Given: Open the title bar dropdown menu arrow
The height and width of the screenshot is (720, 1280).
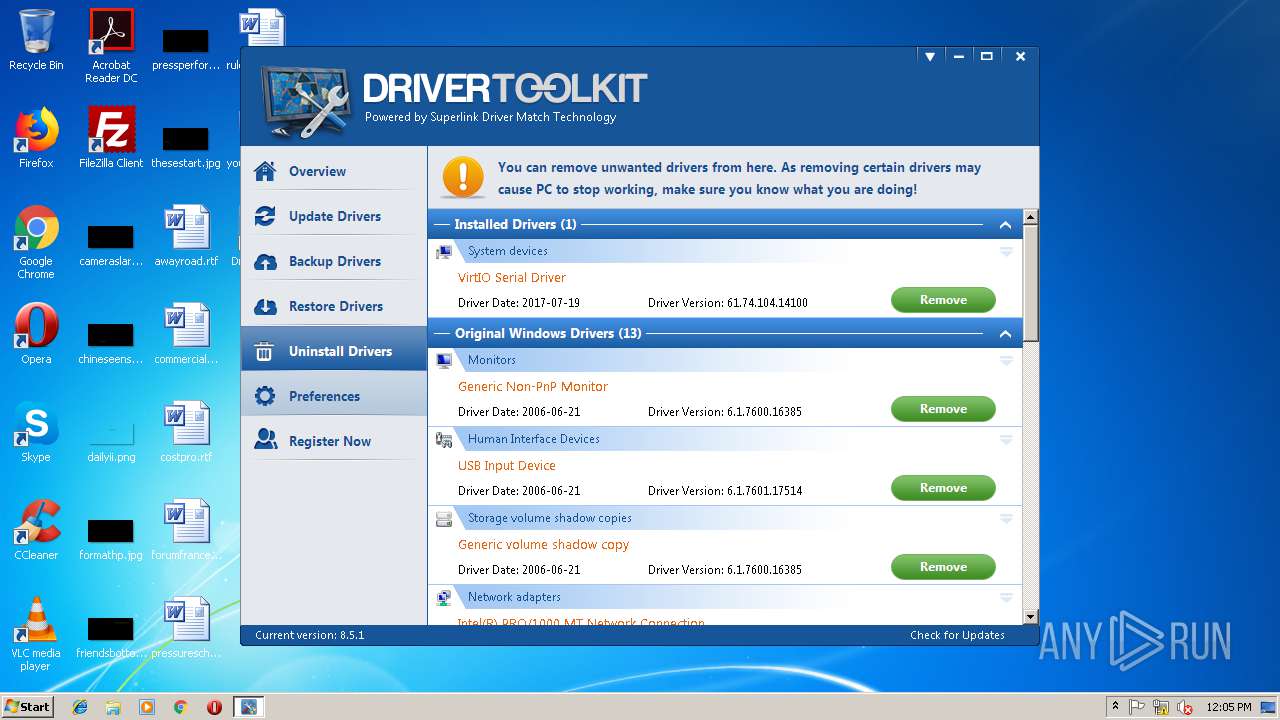Looking at the screenshot, I should pyautogui.click(x=930, y=57).
